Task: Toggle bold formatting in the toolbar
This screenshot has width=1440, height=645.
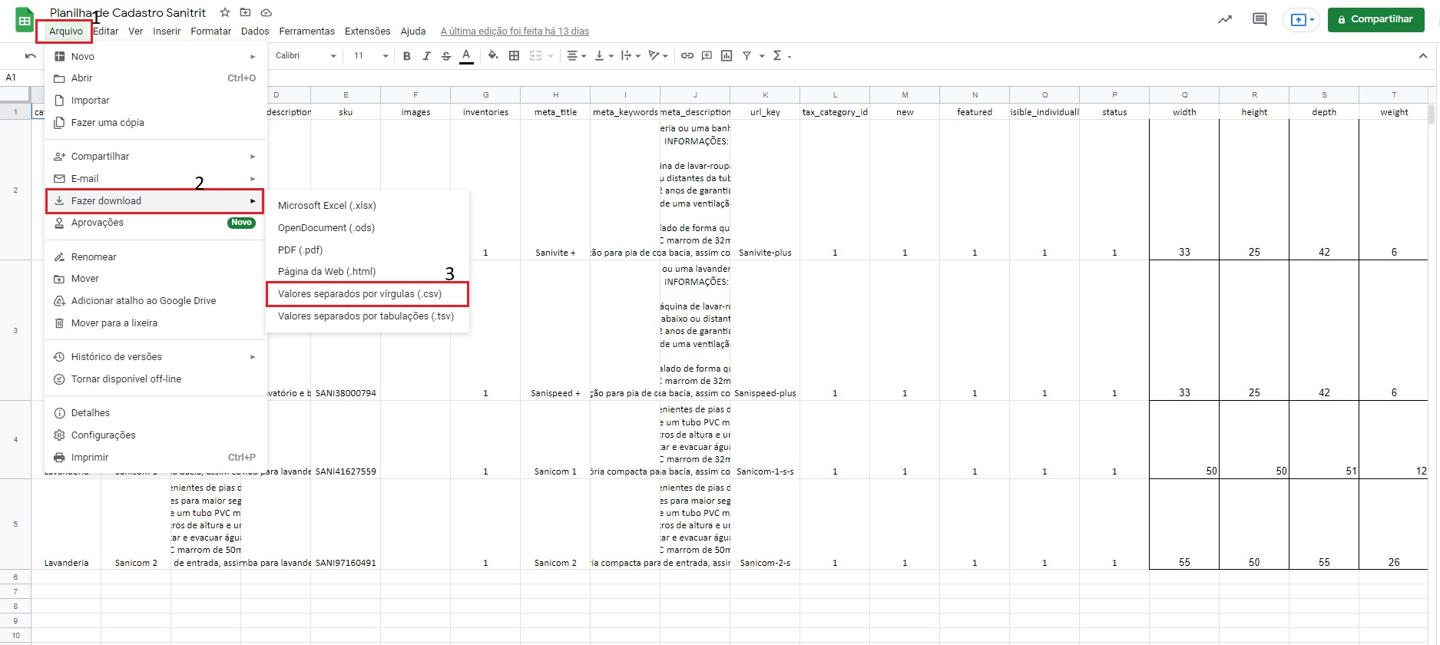Action: (x=406, y=56)
